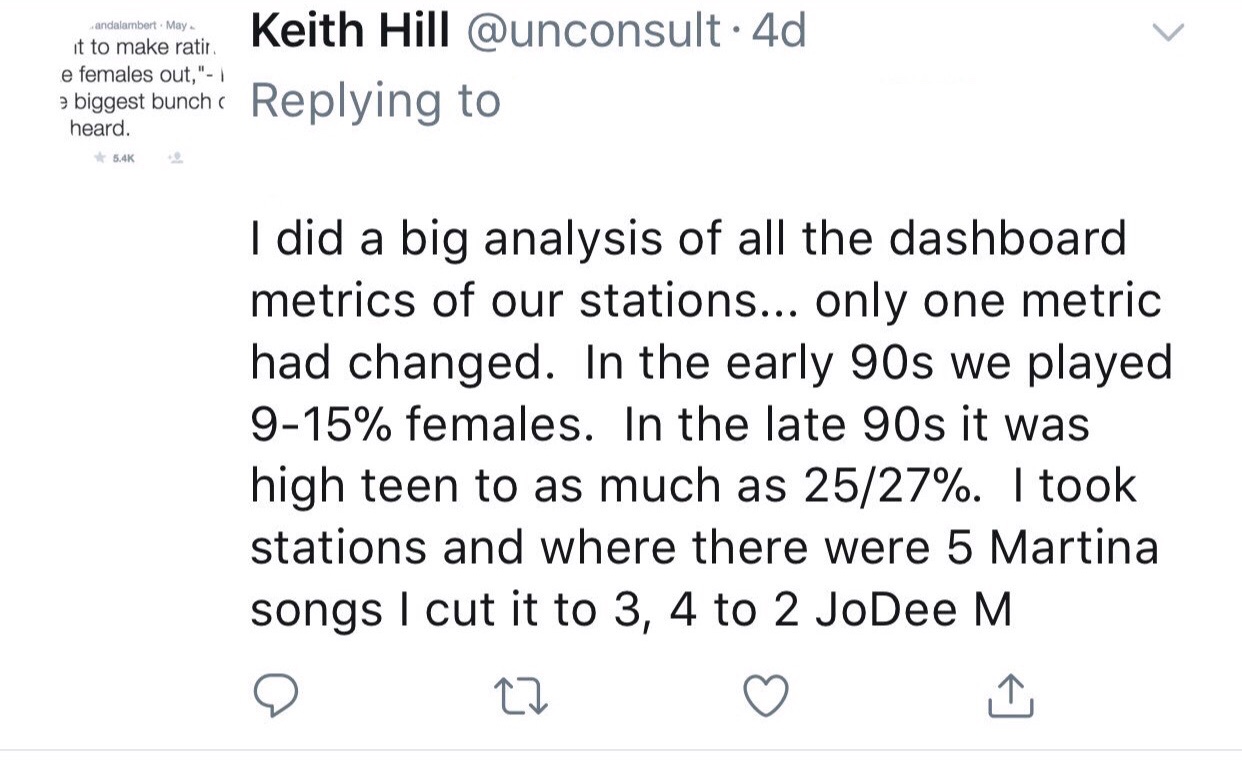
Task: Click the add-person icon in avatar image
Action: tap(176, 158)
